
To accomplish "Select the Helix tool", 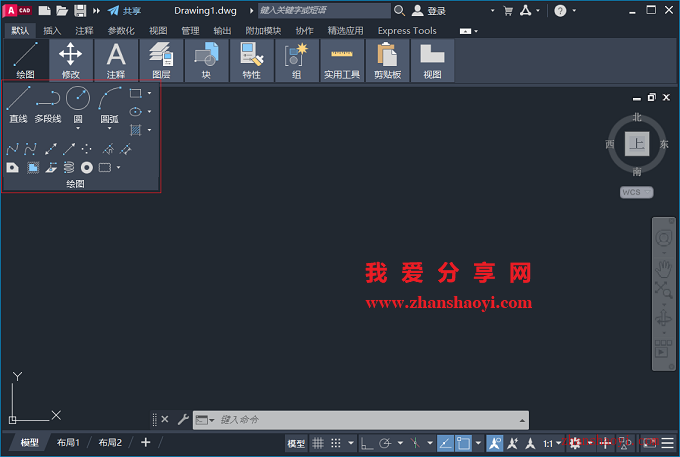I will click(69, 168).
